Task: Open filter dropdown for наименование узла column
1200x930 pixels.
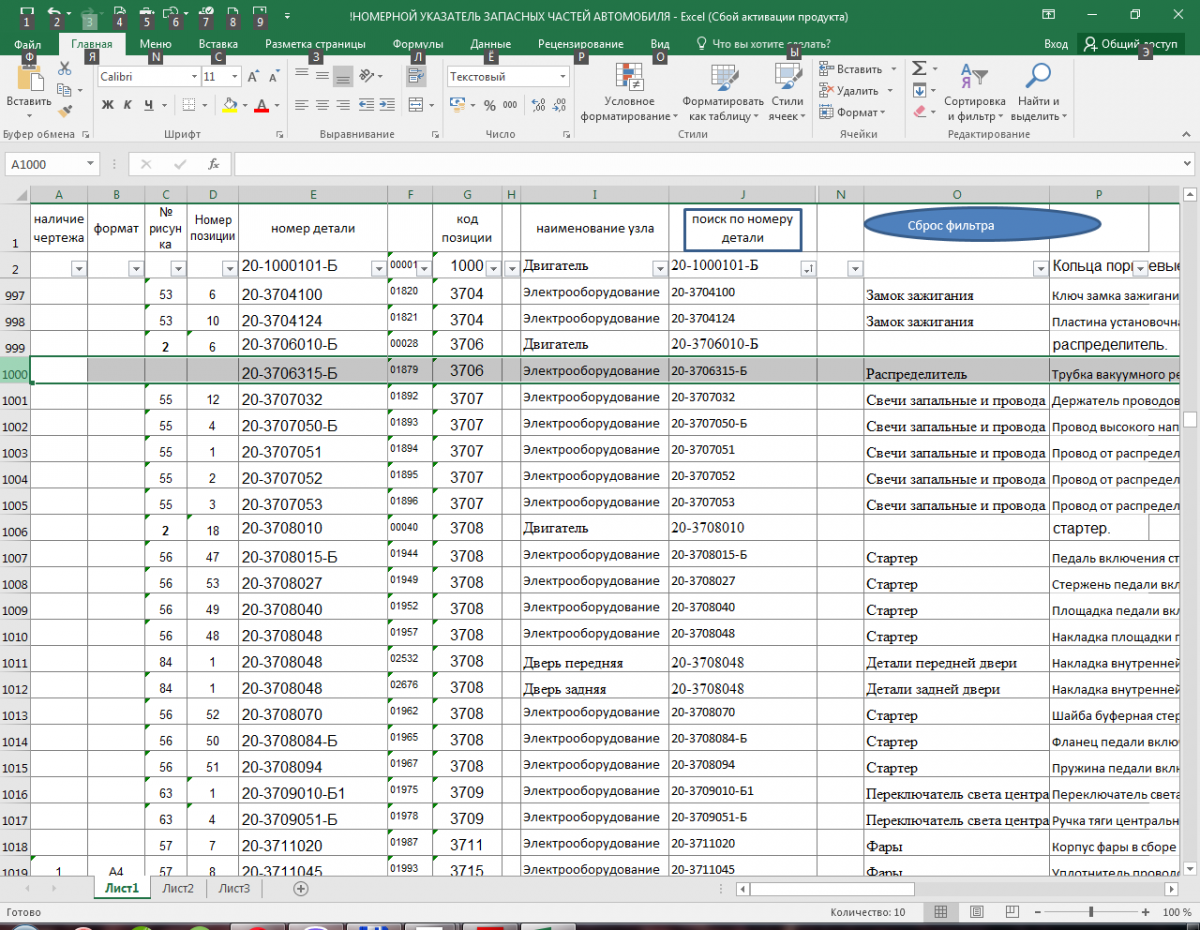Action: point(659,268)
